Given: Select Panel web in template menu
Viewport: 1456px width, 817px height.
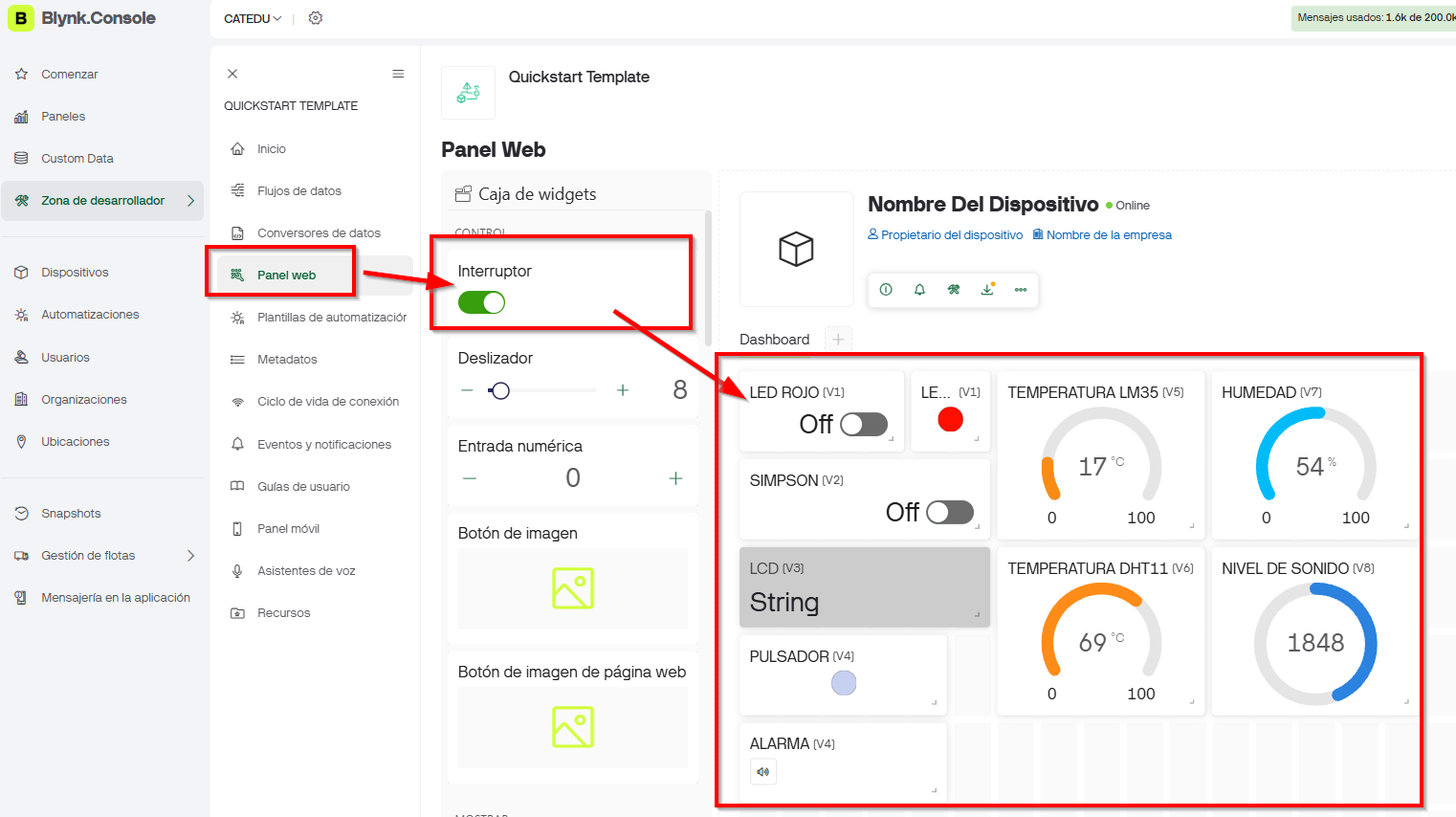Looking at the screenshot, I should tap(286, 276).
